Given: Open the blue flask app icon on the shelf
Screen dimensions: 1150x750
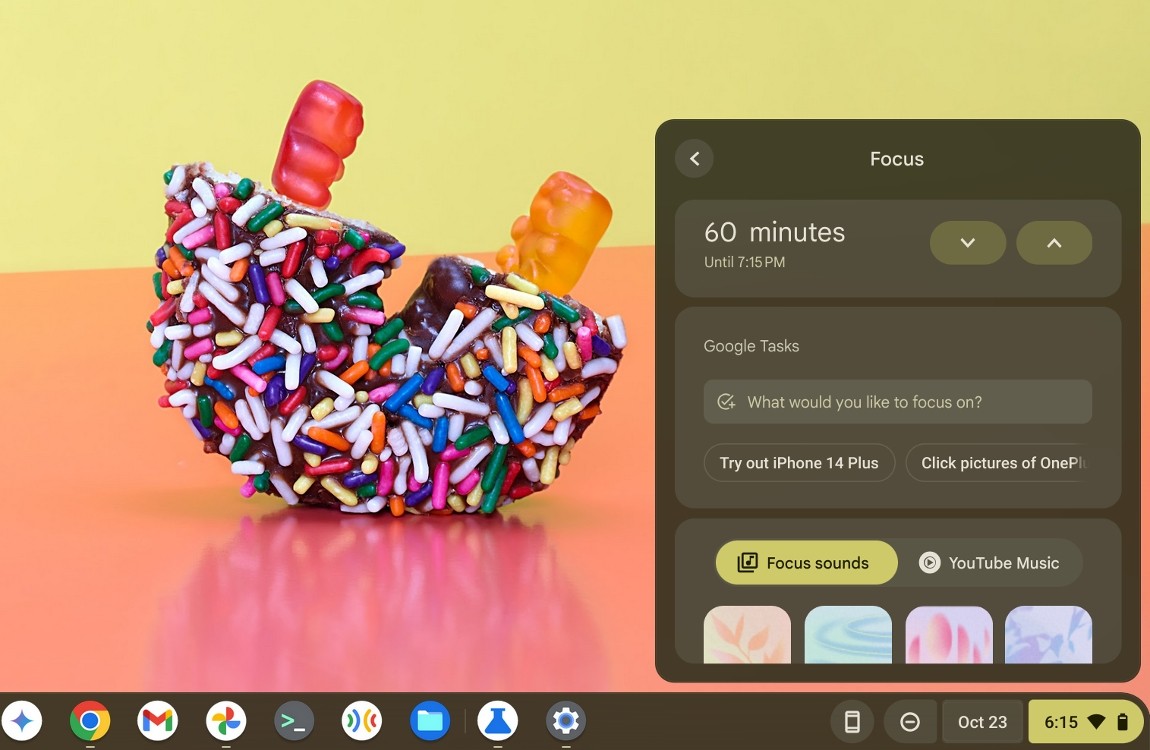Looking at the screenshot, I should click(x=497, y=721).
